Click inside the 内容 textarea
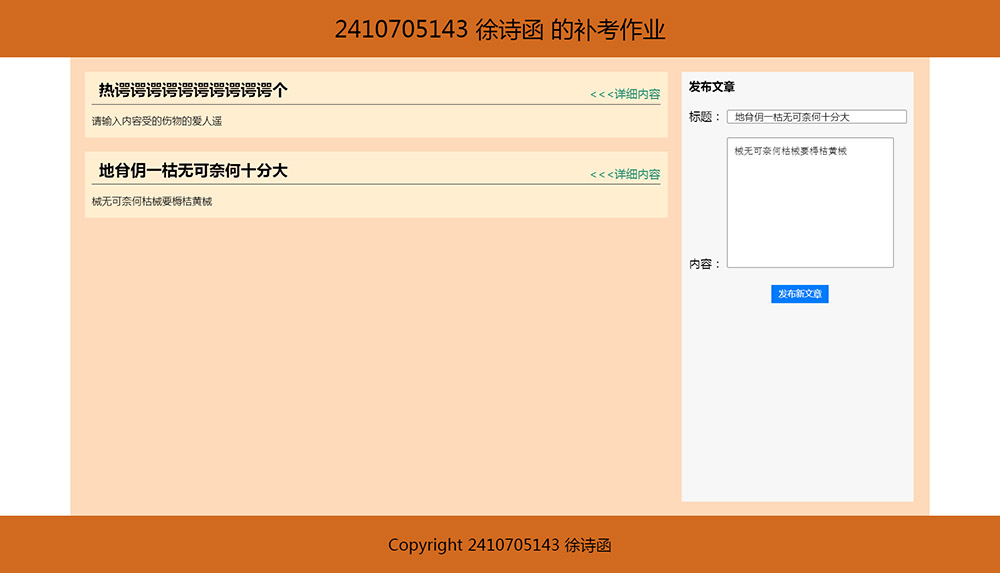This screenshot has height=573, width=1000. pos(809,210)
